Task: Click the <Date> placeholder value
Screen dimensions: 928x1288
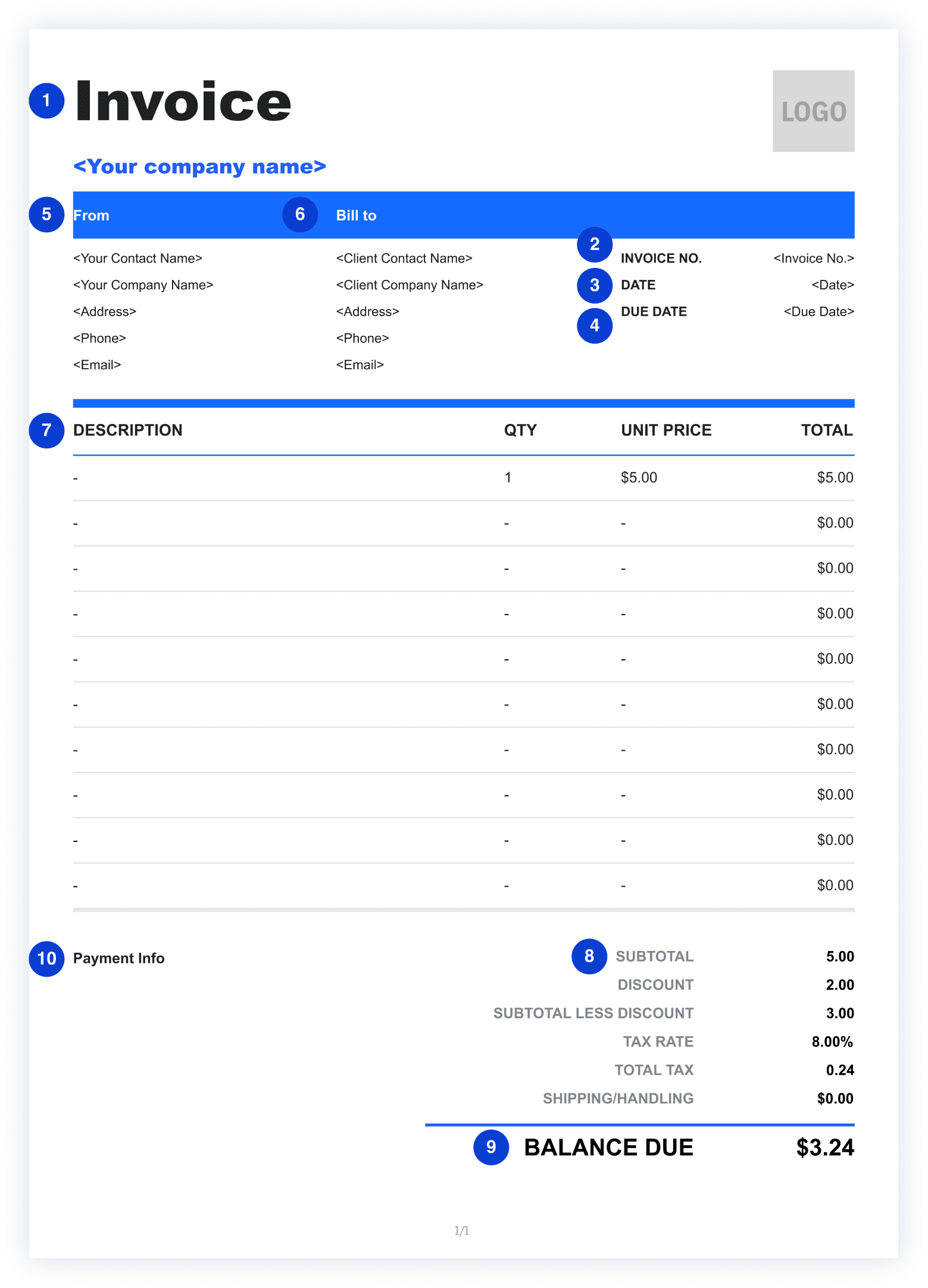Action: (x=833, y=285)
